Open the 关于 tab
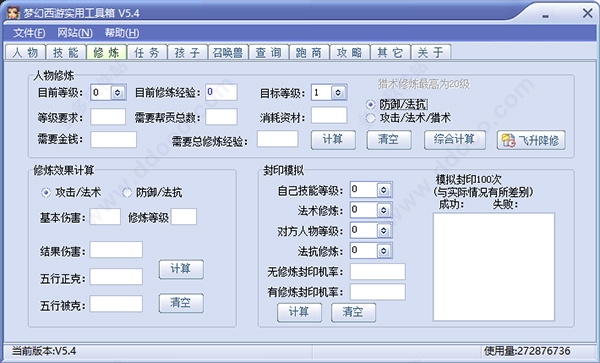The height and width of the screenshot is (363, 600). pos(431,52)
